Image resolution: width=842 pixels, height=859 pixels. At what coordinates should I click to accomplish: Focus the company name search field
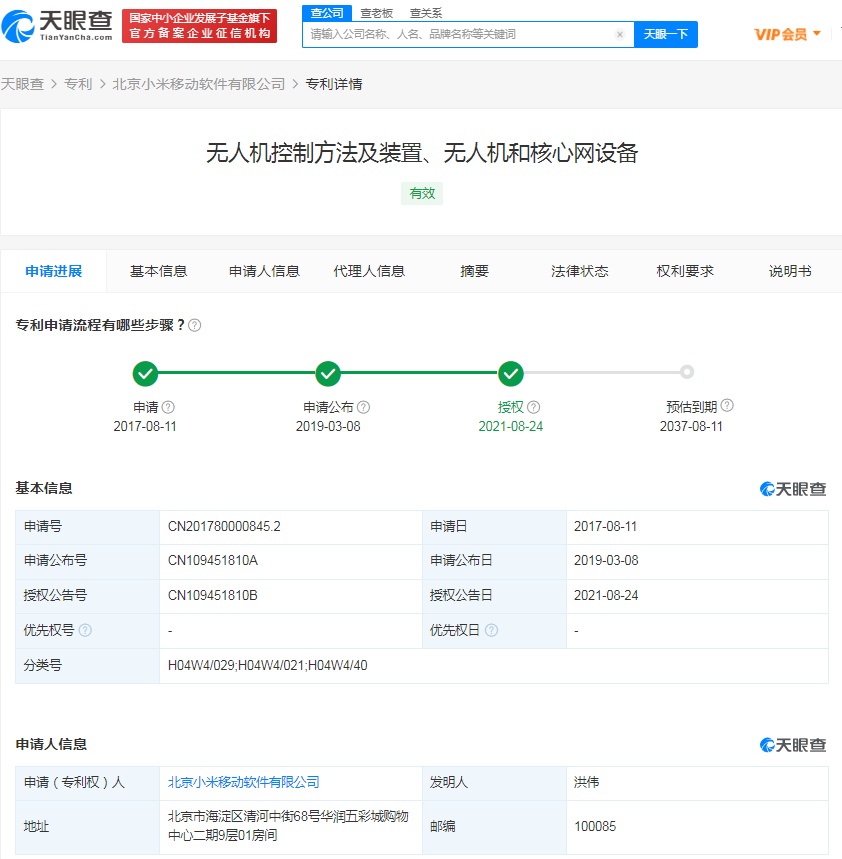[458, 34]
